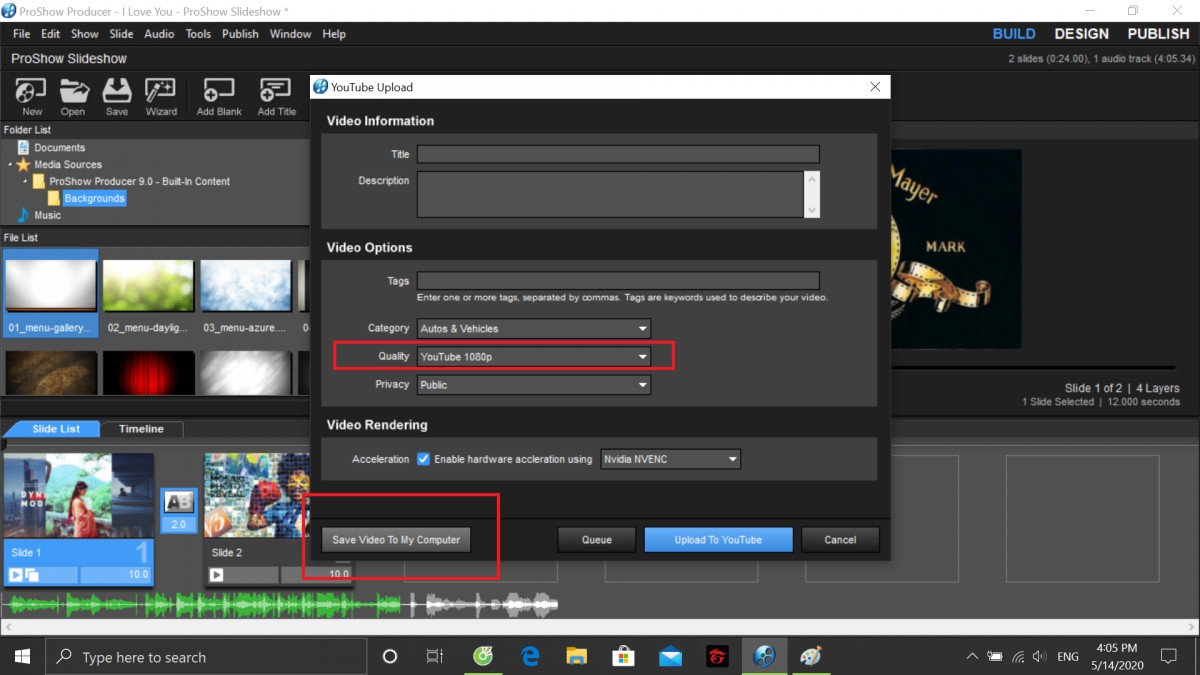Open the Category dropdown showing Autos & Vehicles
This screenshot has height=675, width=1200.
pos(534,328)
